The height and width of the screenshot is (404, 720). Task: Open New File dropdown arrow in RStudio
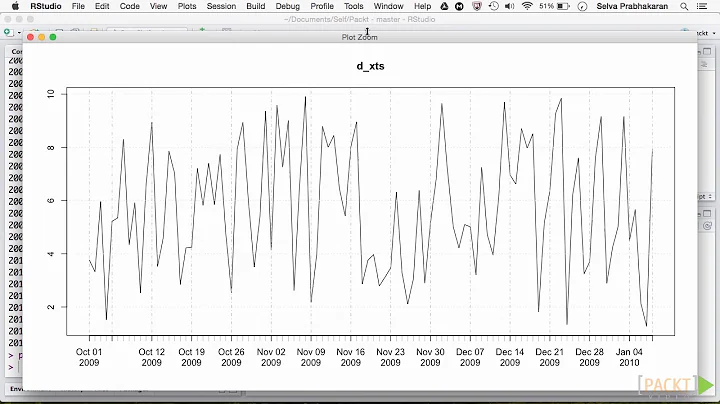(x=19, y=33)
